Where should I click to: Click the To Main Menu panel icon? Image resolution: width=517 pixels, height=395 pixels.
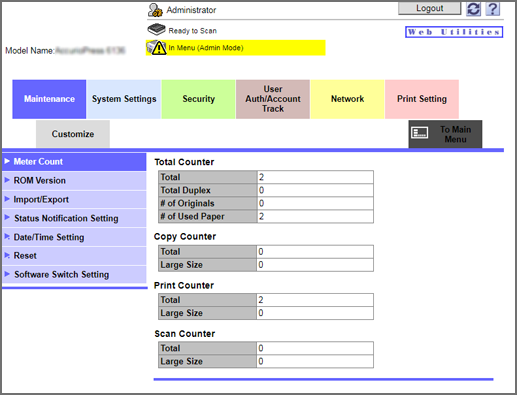(x=420, y=133)
